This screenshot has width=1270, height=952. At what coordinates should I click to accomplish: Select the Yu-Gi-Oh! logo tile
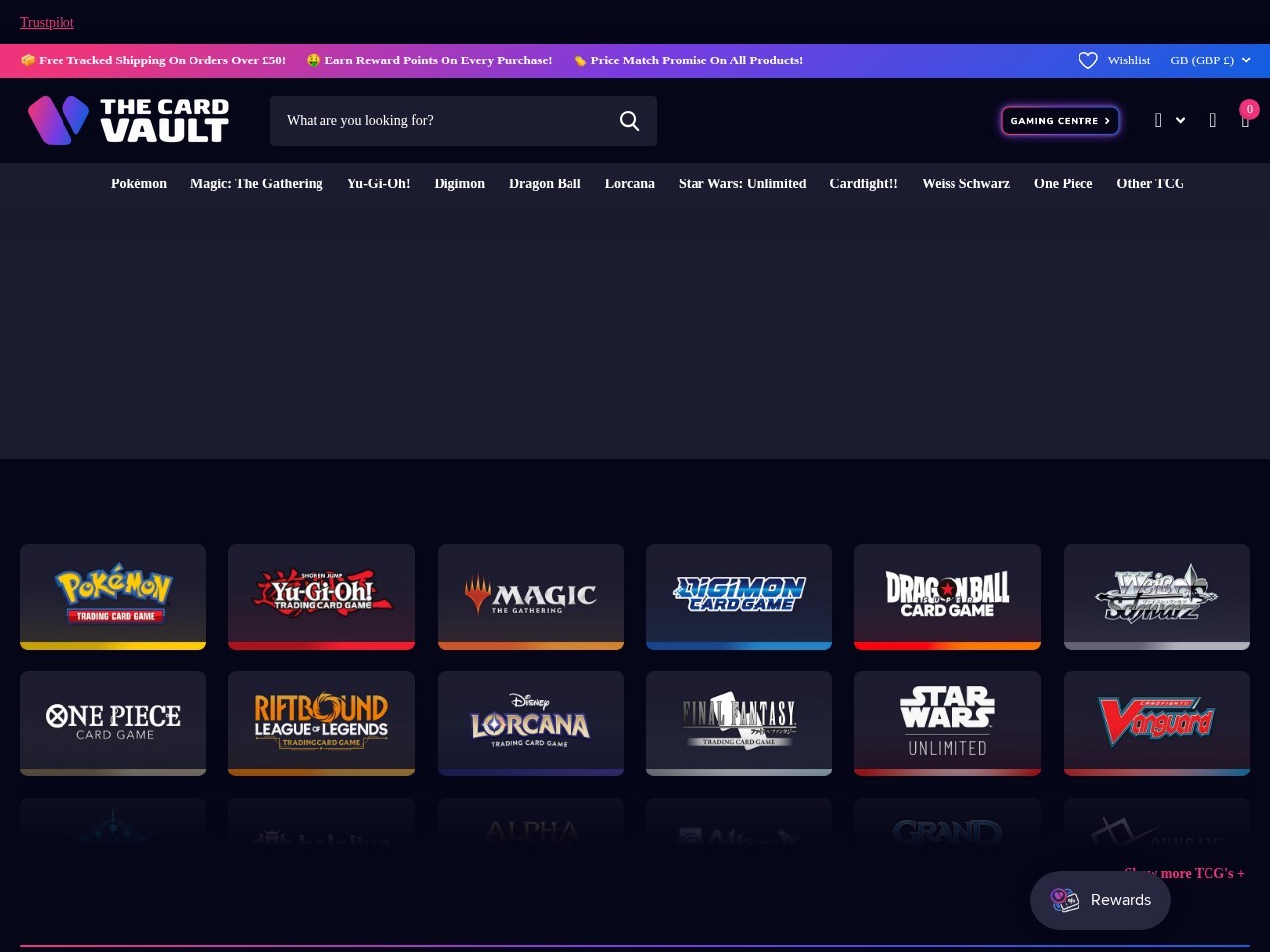[320, 595]
